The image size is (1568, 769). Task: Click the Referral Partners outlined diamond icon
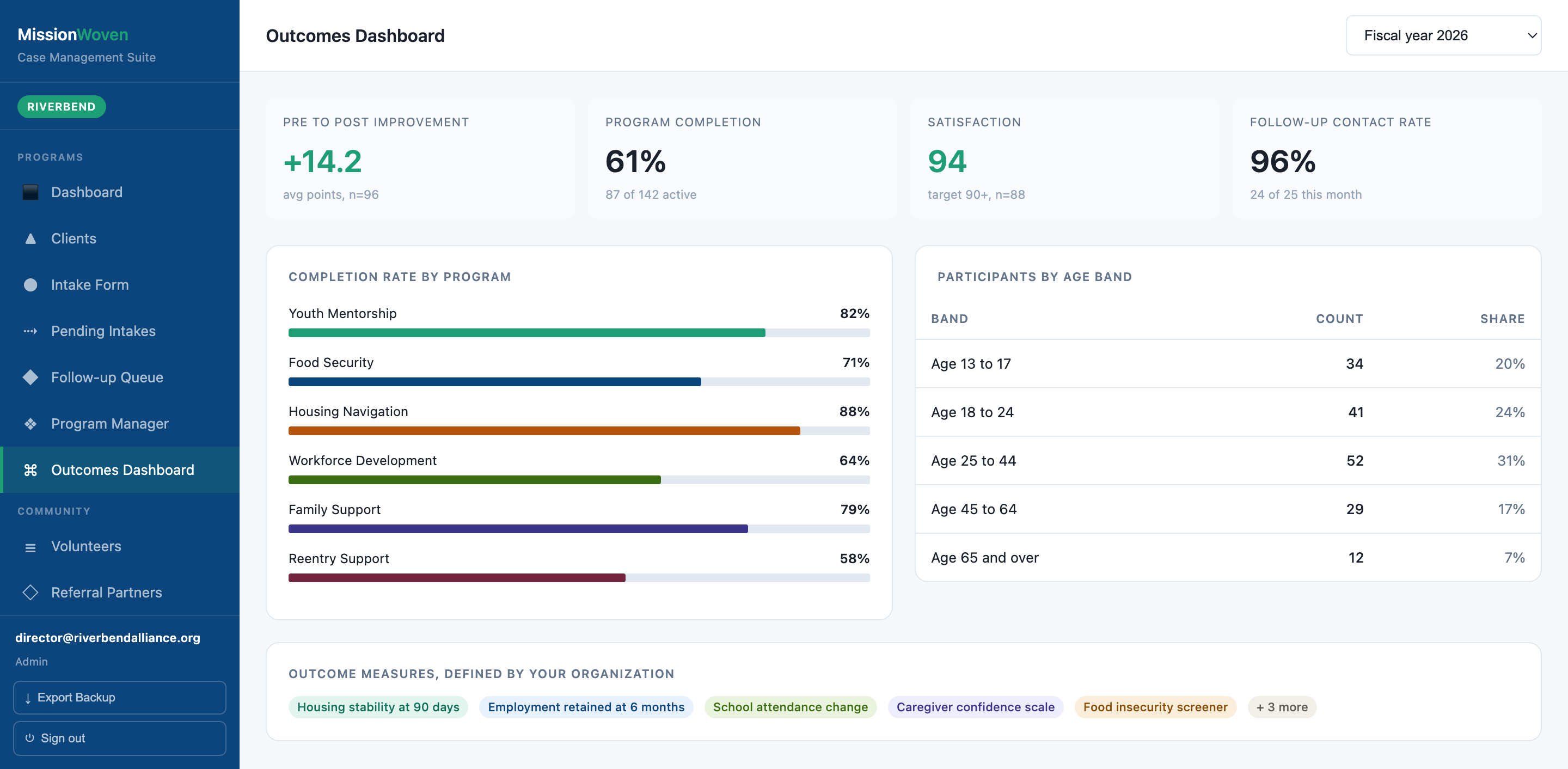tap(30, 593)
